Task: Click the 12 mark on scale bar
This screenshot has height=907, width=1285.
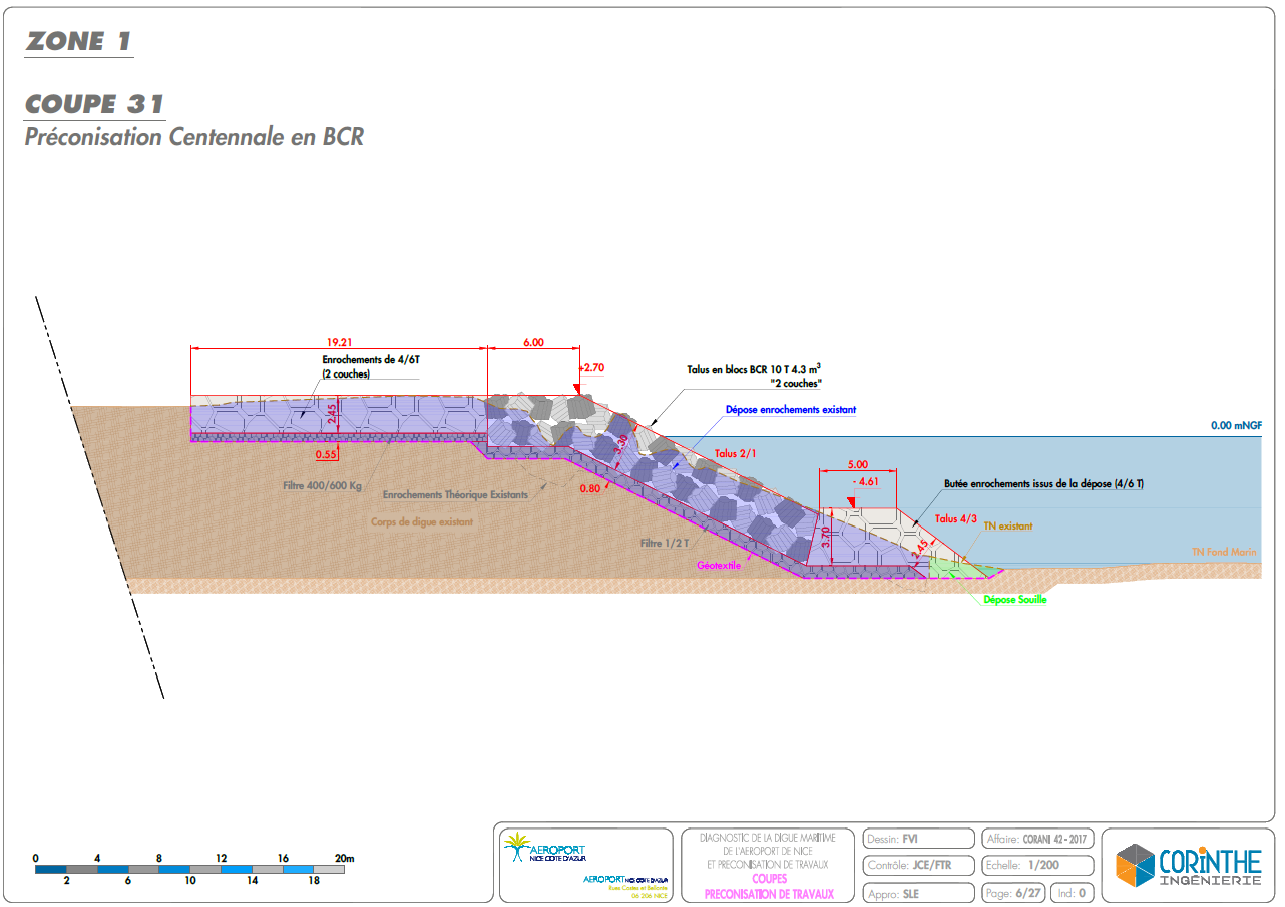Action: [221, 859]
